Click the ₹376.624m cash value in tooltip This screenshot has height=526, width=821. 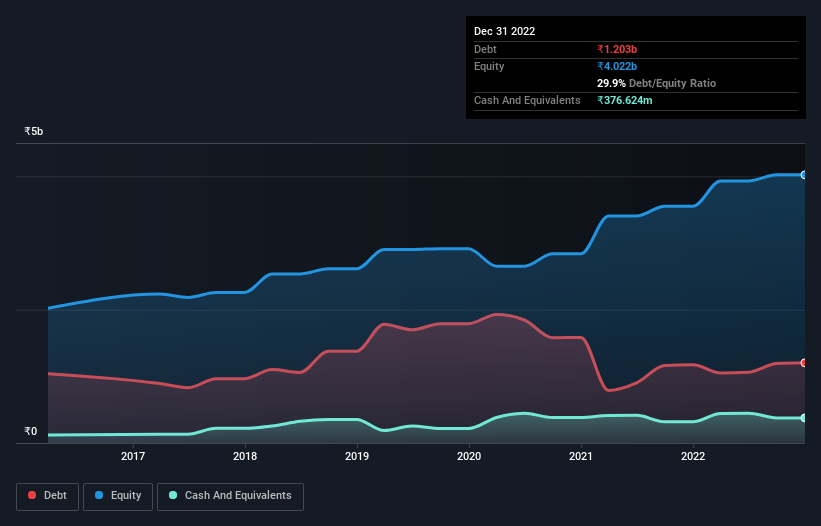pyautogui.click(x=625, y=100)
